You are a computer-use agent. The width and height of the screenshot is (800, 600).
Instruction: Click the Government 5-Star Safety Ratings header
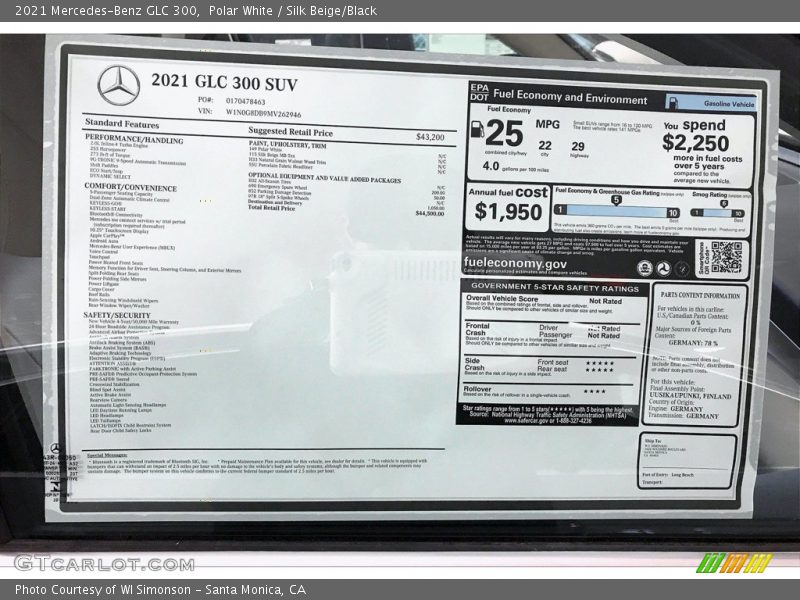(555, 287)
